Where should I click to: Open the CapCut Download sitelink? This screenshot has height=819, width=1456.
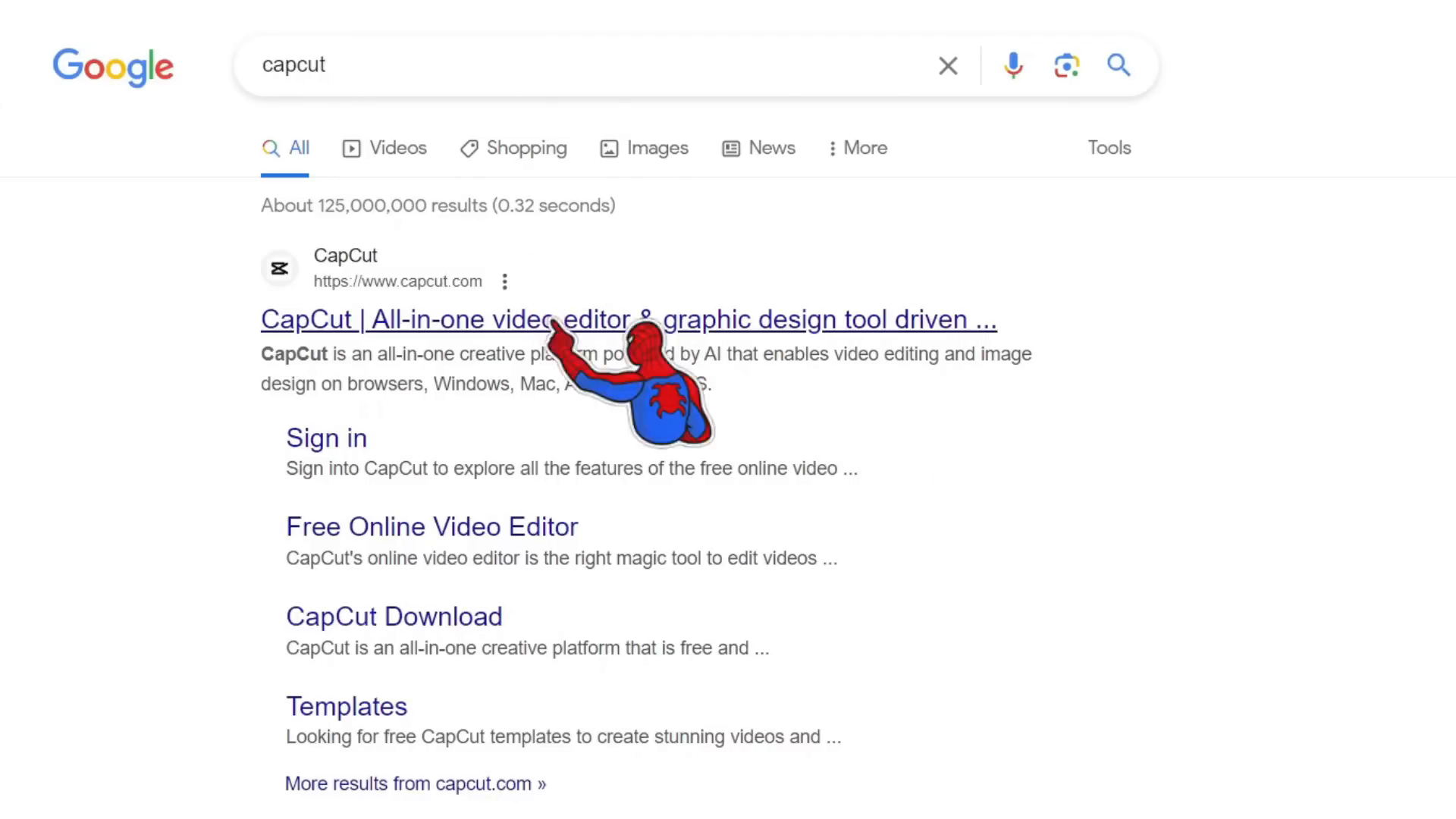394,617
